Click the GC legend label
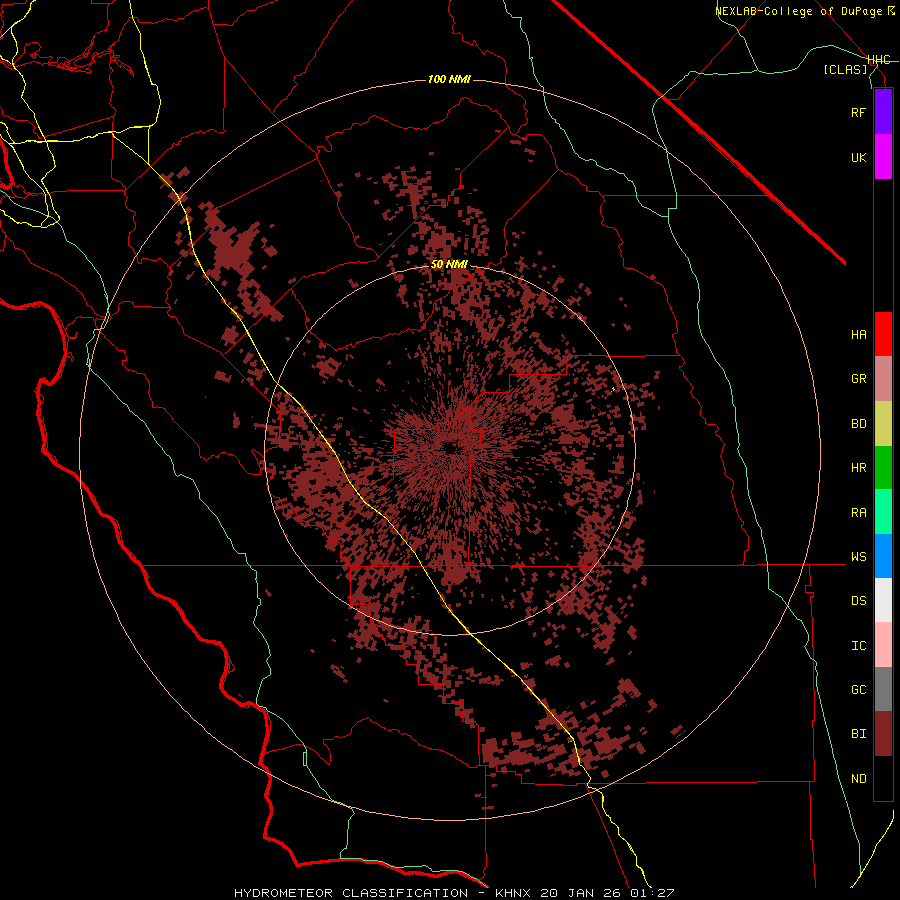 [859, 689]
